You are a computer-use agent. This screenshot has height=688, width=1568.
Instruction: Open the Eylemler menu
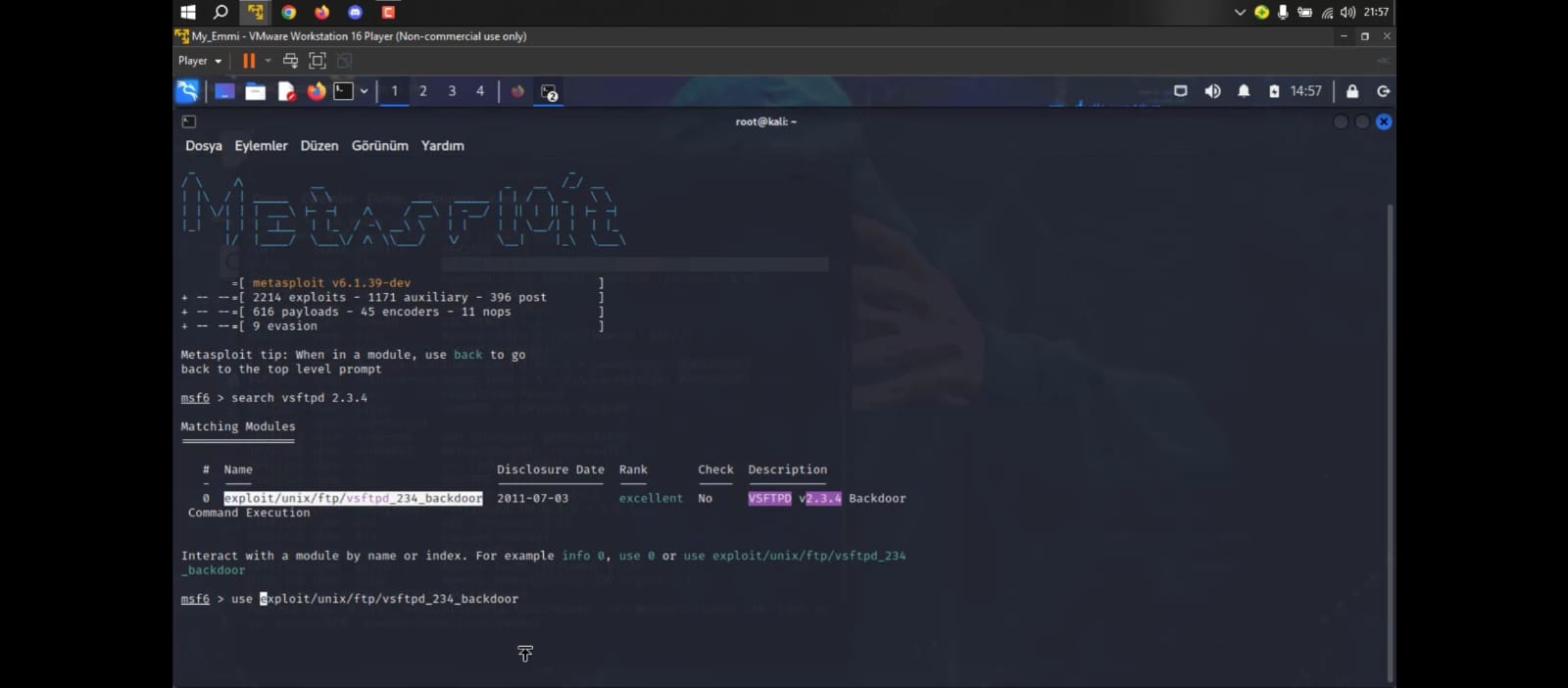261,145
